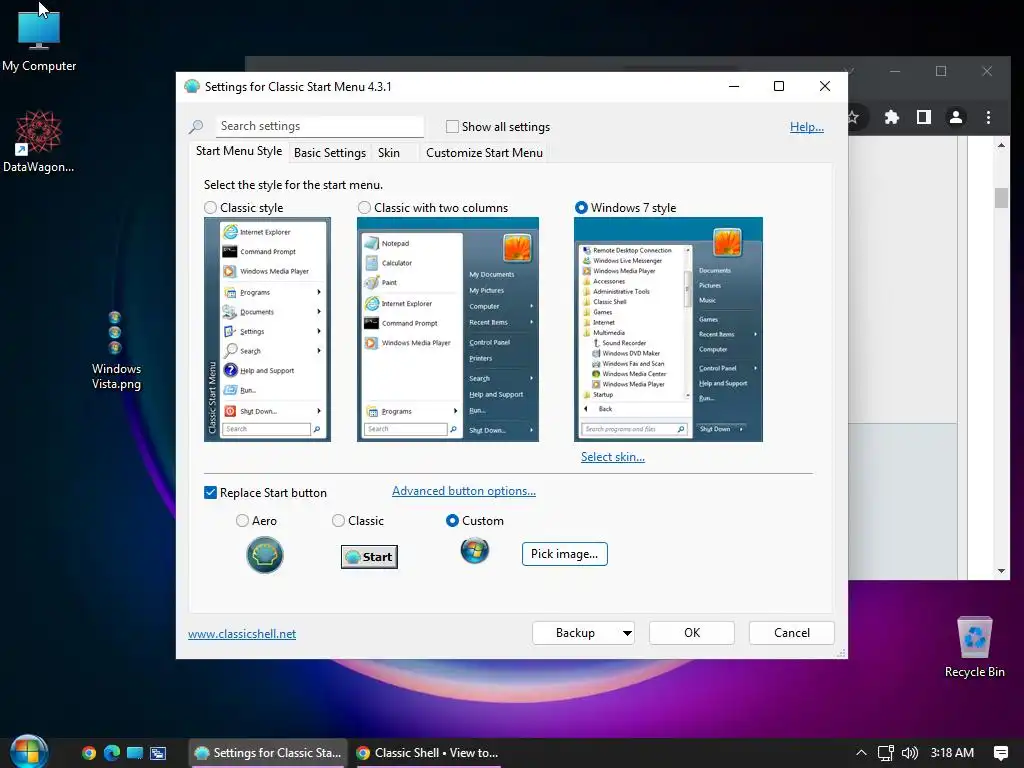Screen dimensions: 1024x768
Task: Click the Cancel button
Action: click(792, 633)
